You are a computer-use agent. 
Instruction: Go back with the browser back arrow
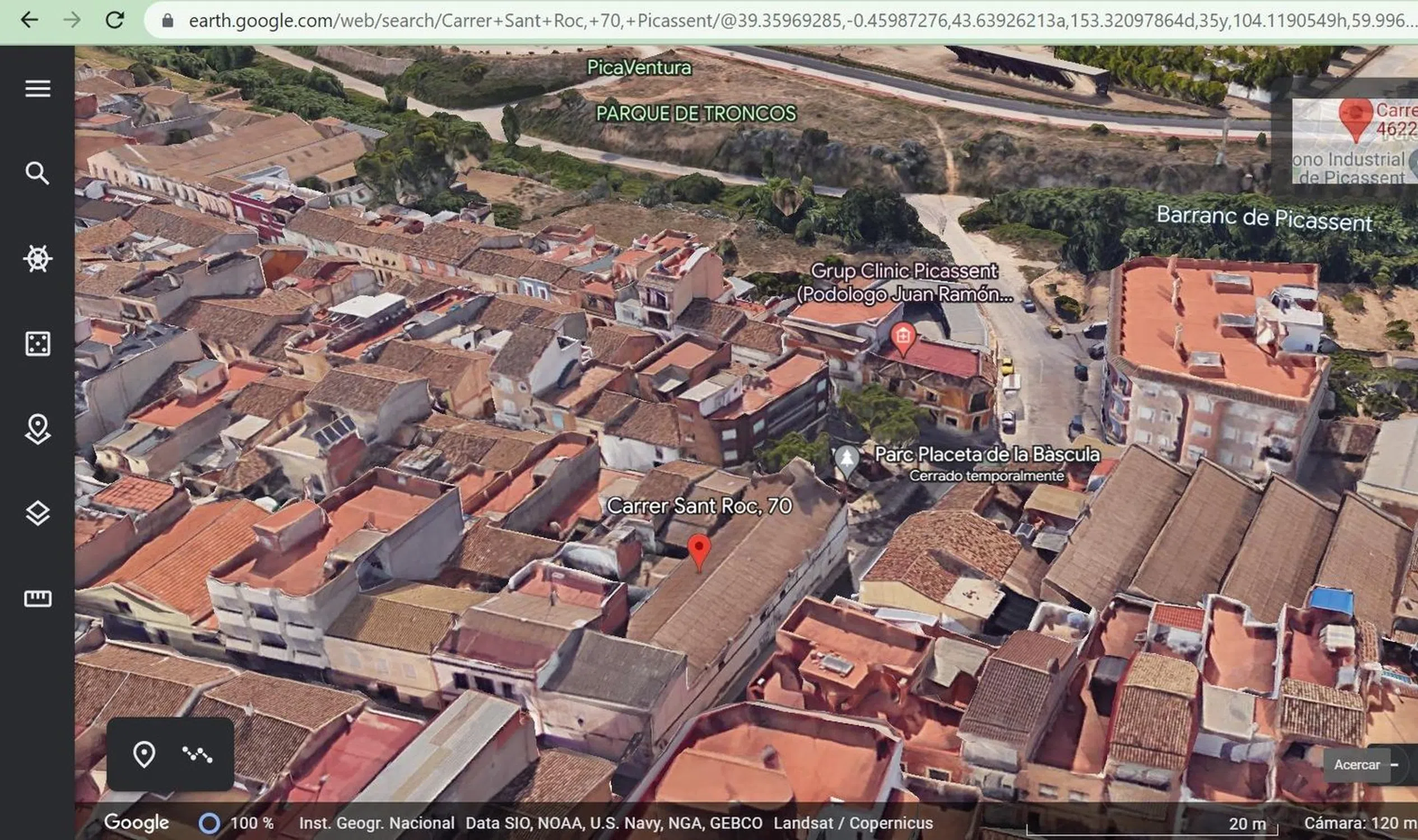pyautogui.click(x=30, y=20)
